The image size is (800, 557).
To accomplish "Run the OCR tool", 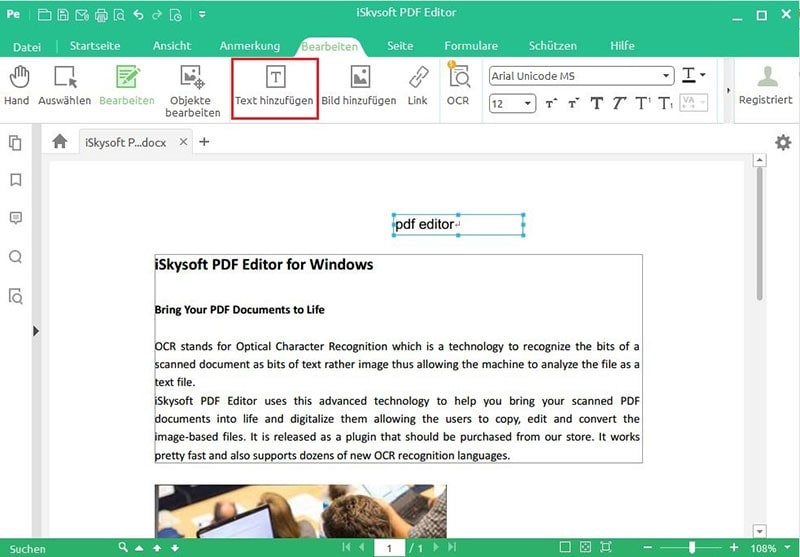I will (458, 84).
